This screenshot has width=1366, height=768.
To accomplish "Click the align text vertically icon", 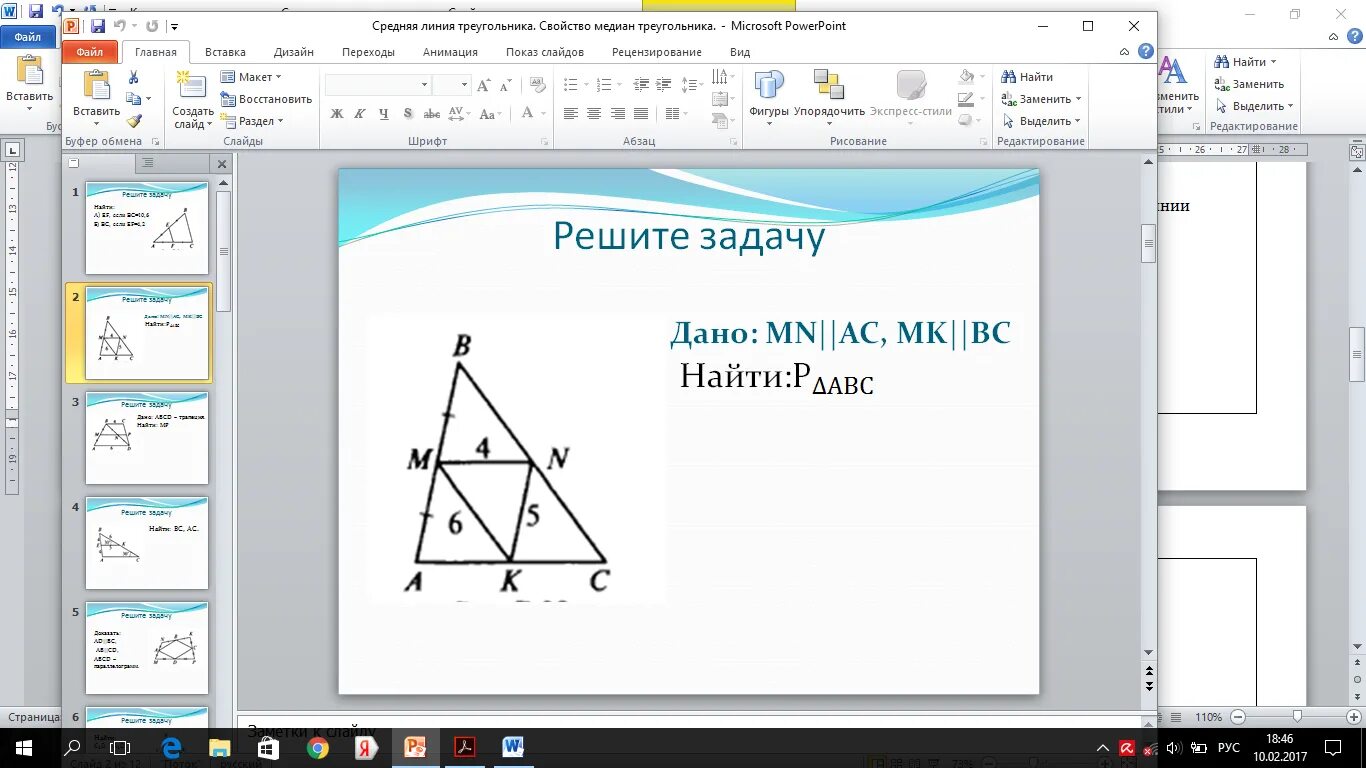I will coord(721,99).
